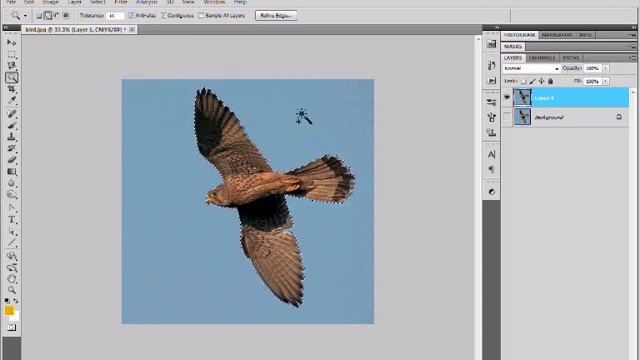Viewport: 640px width, 360px height.
Task: Select the Gradient tool
Action: (x=11, y=171)
